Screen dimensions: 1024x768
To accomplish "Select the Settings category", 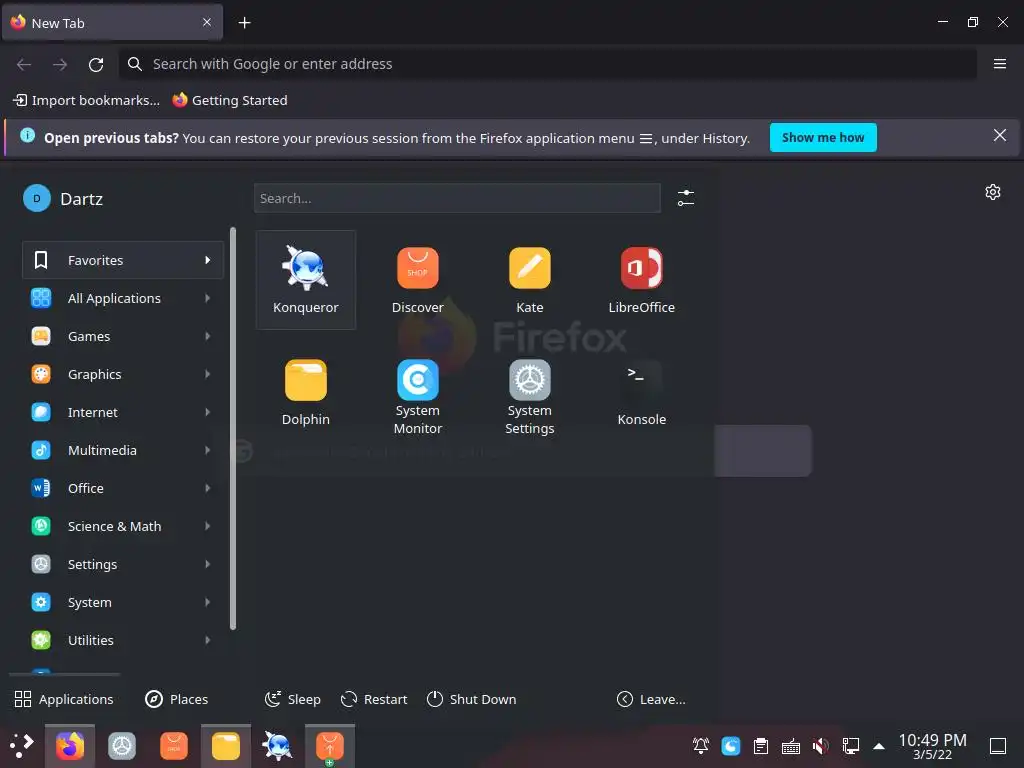I will click(123, 564).
